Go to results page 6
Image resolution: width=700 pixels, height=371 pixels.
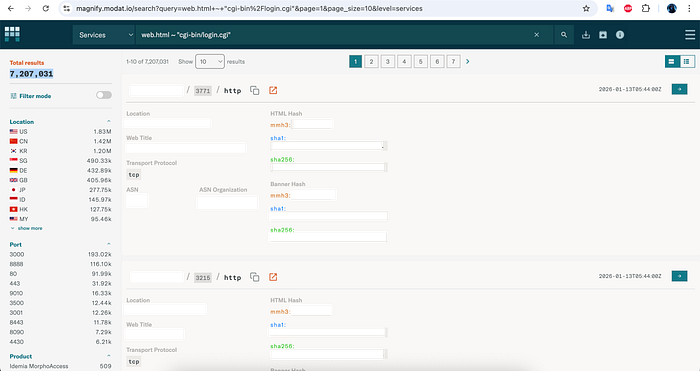[437, 62]
